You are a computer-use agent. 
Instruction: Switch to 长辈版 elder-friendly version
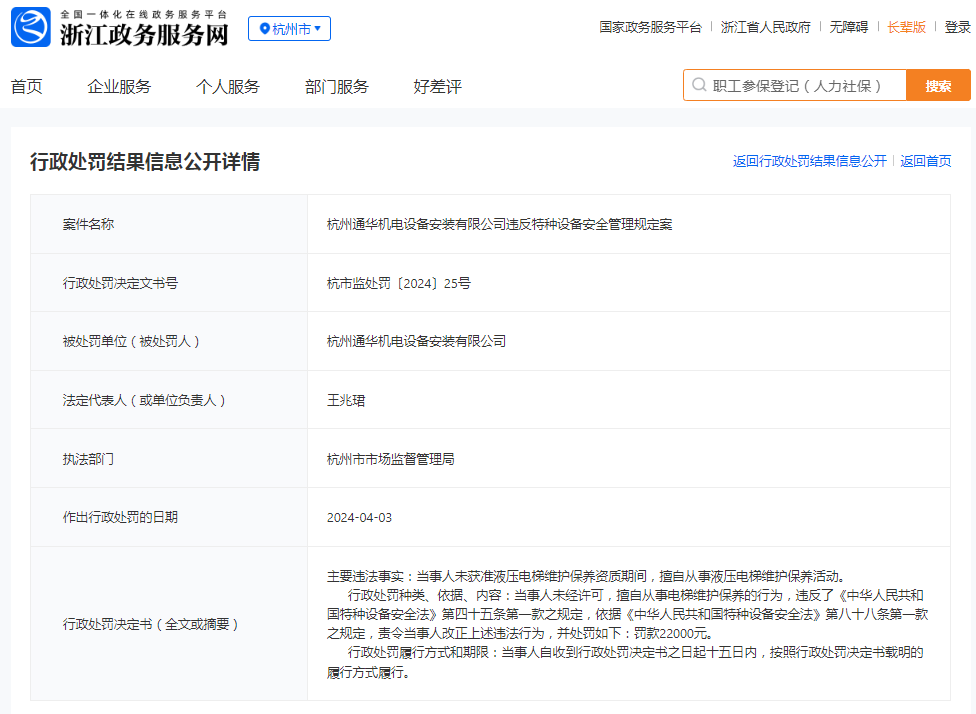[x=907, y=28]
